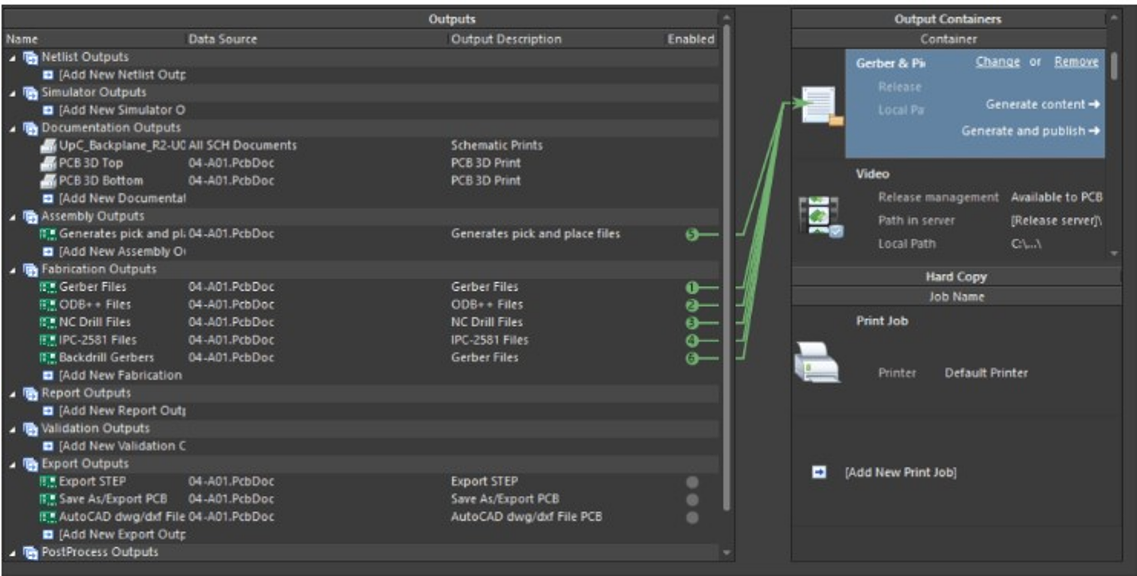Click the Gerber Files output icon
This screenshot has width=1137, height=576.
tap(48, 287)
